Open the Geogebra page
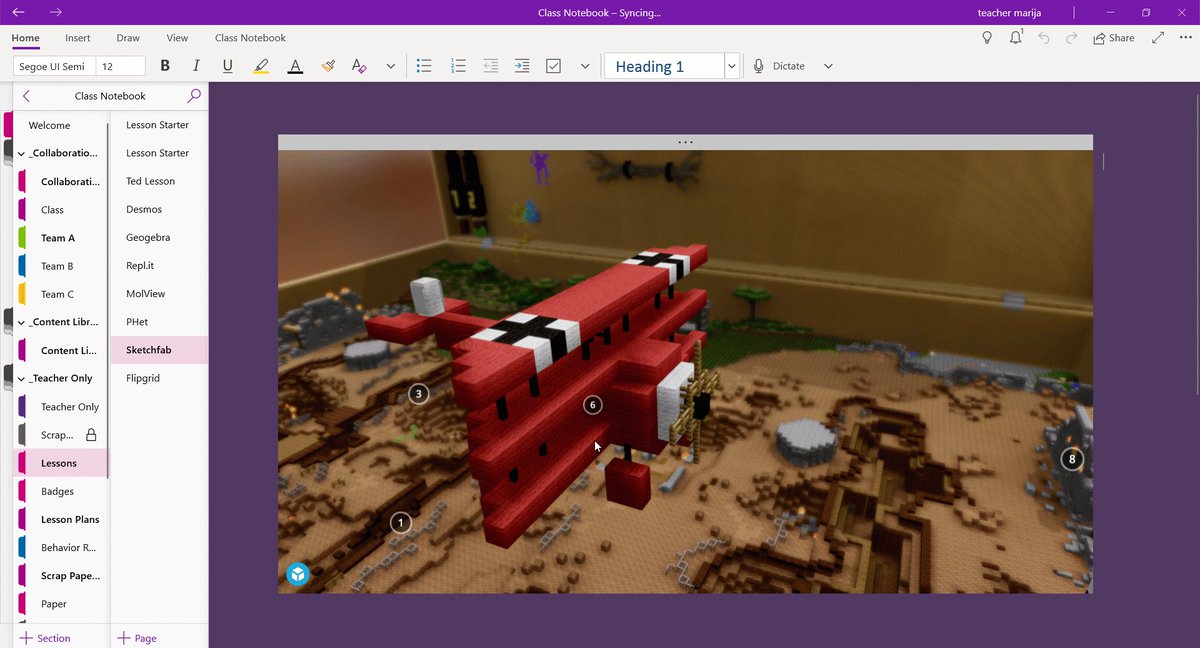 pyautogui.click(x=148, y=238)
